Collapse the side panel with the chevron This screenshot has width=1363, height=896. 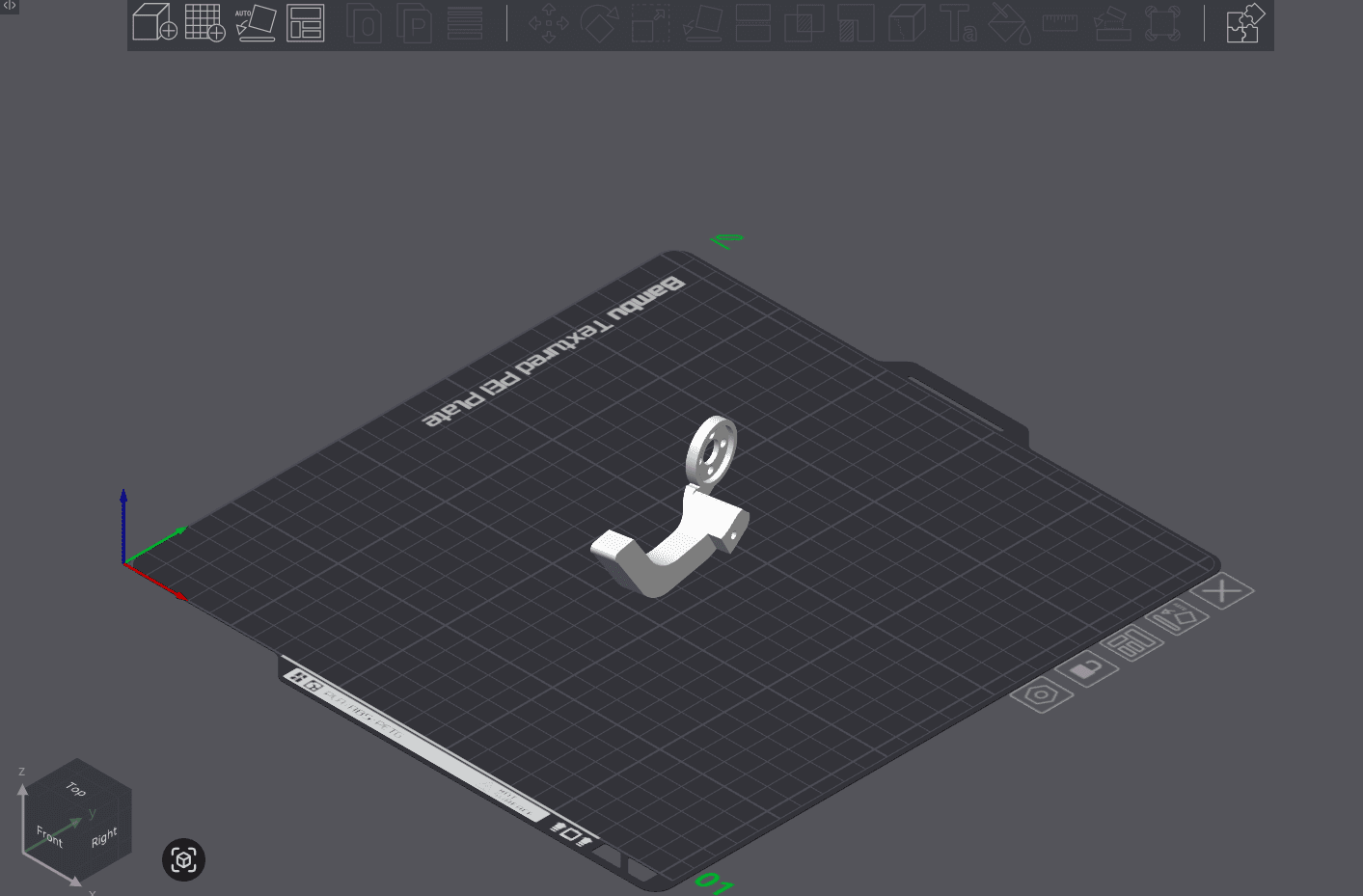9,6
